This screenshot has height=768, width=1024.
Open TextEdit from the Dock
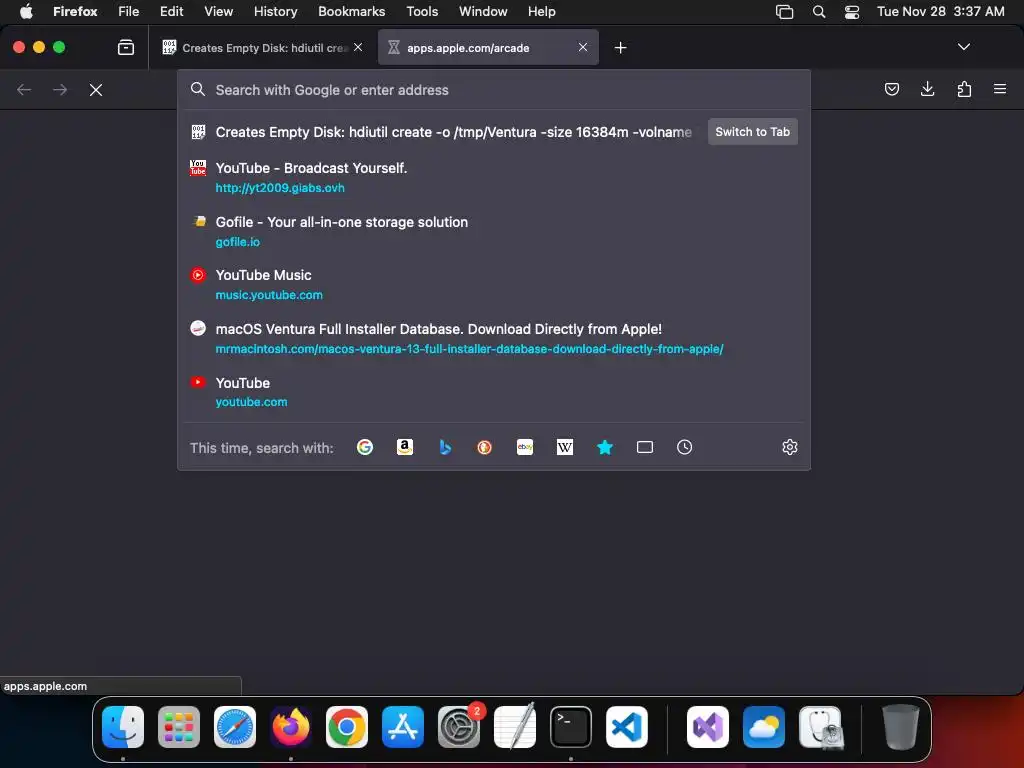click(x=515, y=727)
